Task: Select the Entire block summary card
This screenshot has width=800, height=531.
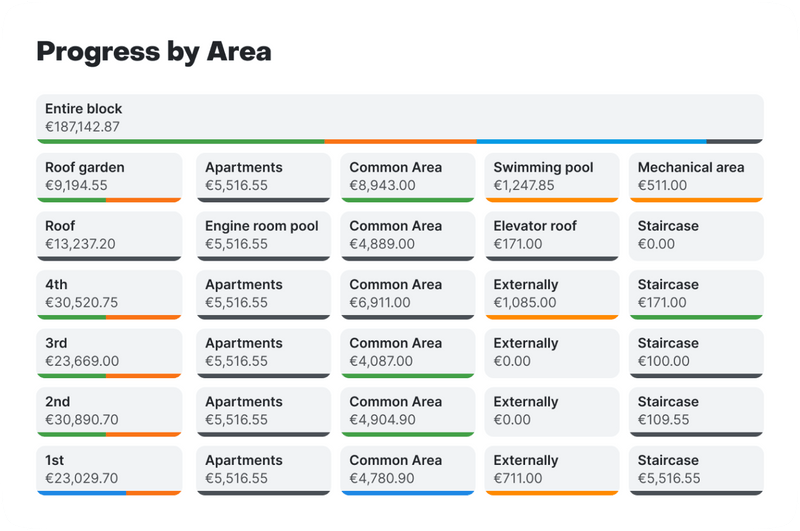Action: point(400,117)
